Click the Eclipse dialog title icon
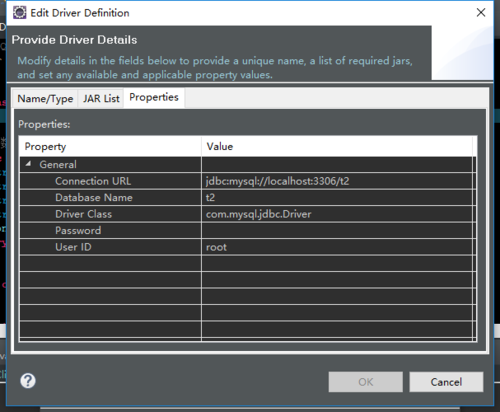Image resolution: width=500 pixels, height=412 pixels. pyautogui.click(x=19, y=13)
